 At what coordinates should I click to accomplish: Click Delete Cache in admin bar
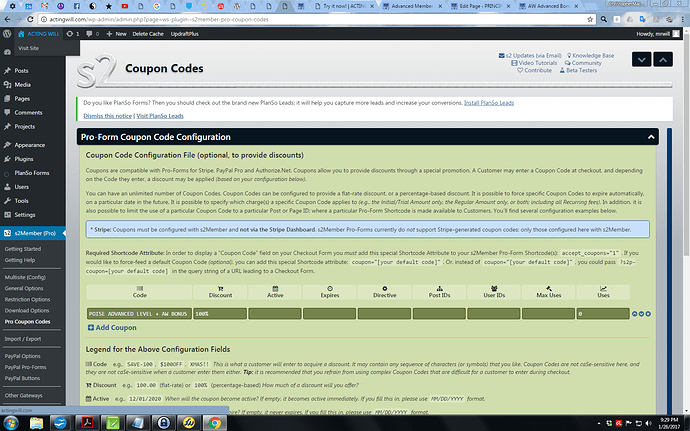point(148,34)
